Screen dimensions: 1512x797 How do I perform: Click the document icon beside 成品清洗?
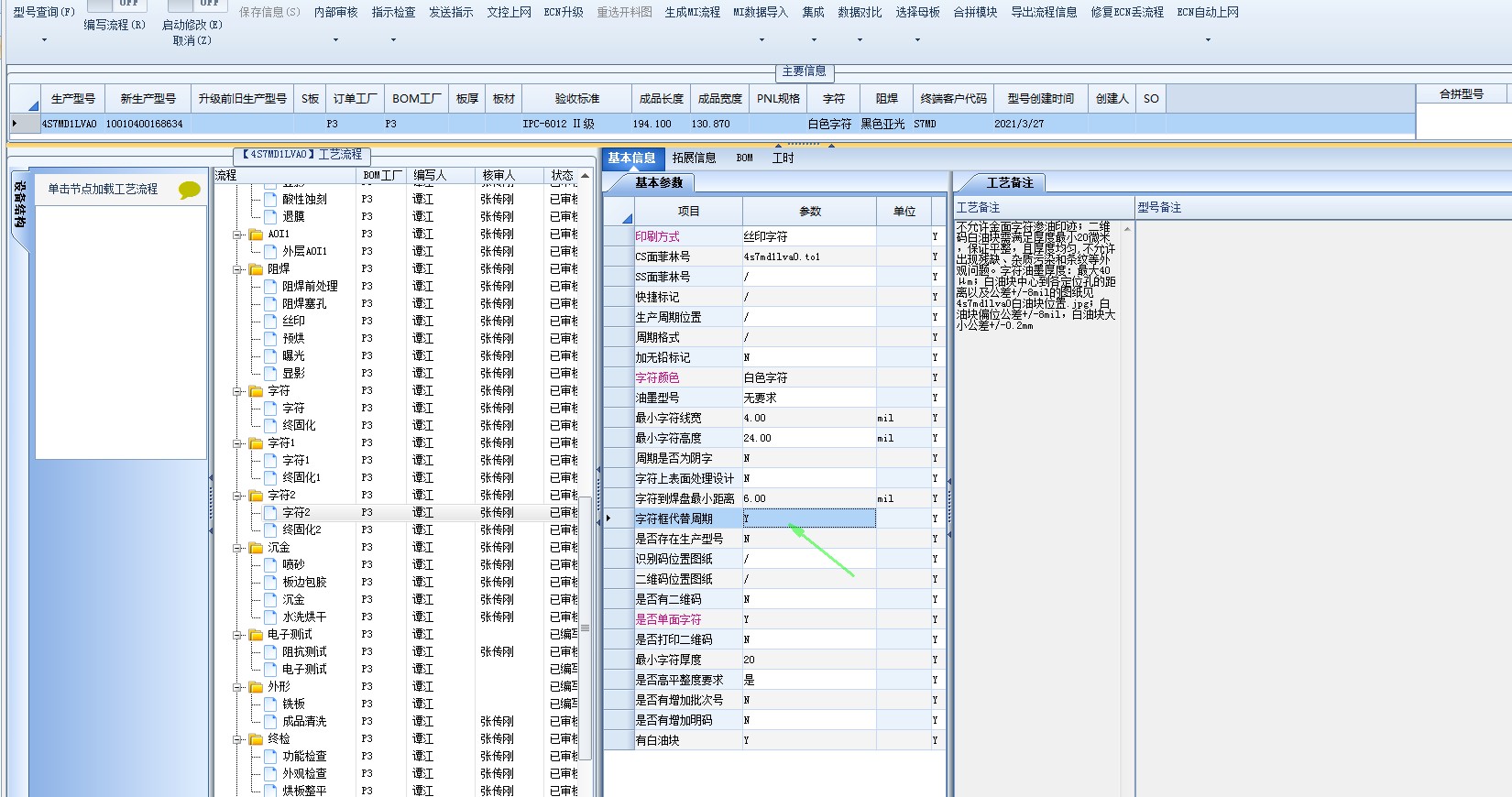[x=270, y=721]
